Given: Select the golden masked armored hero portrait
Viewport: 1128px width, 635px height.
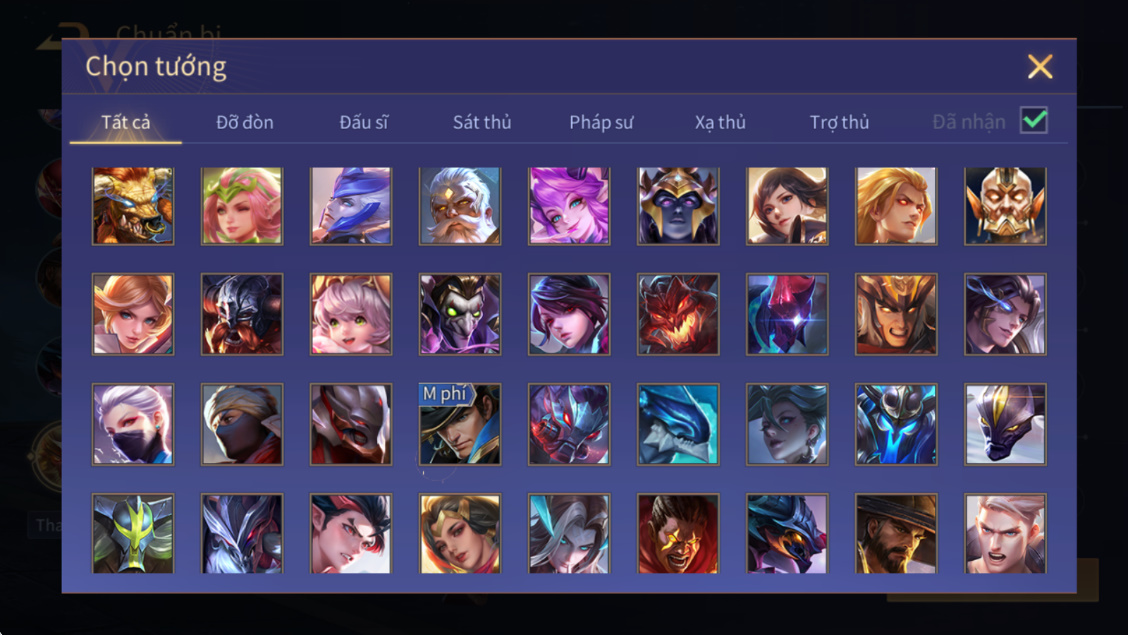Looking at the screenshot, I should point(1005,206).
